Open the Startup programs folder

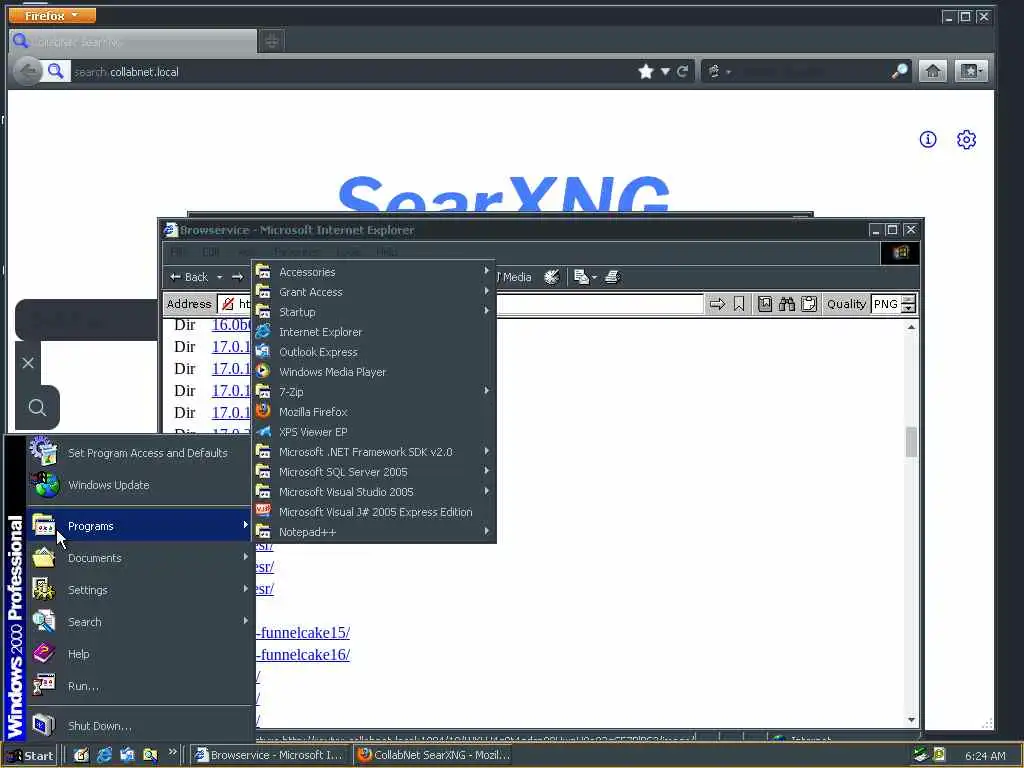pos(374,312)
